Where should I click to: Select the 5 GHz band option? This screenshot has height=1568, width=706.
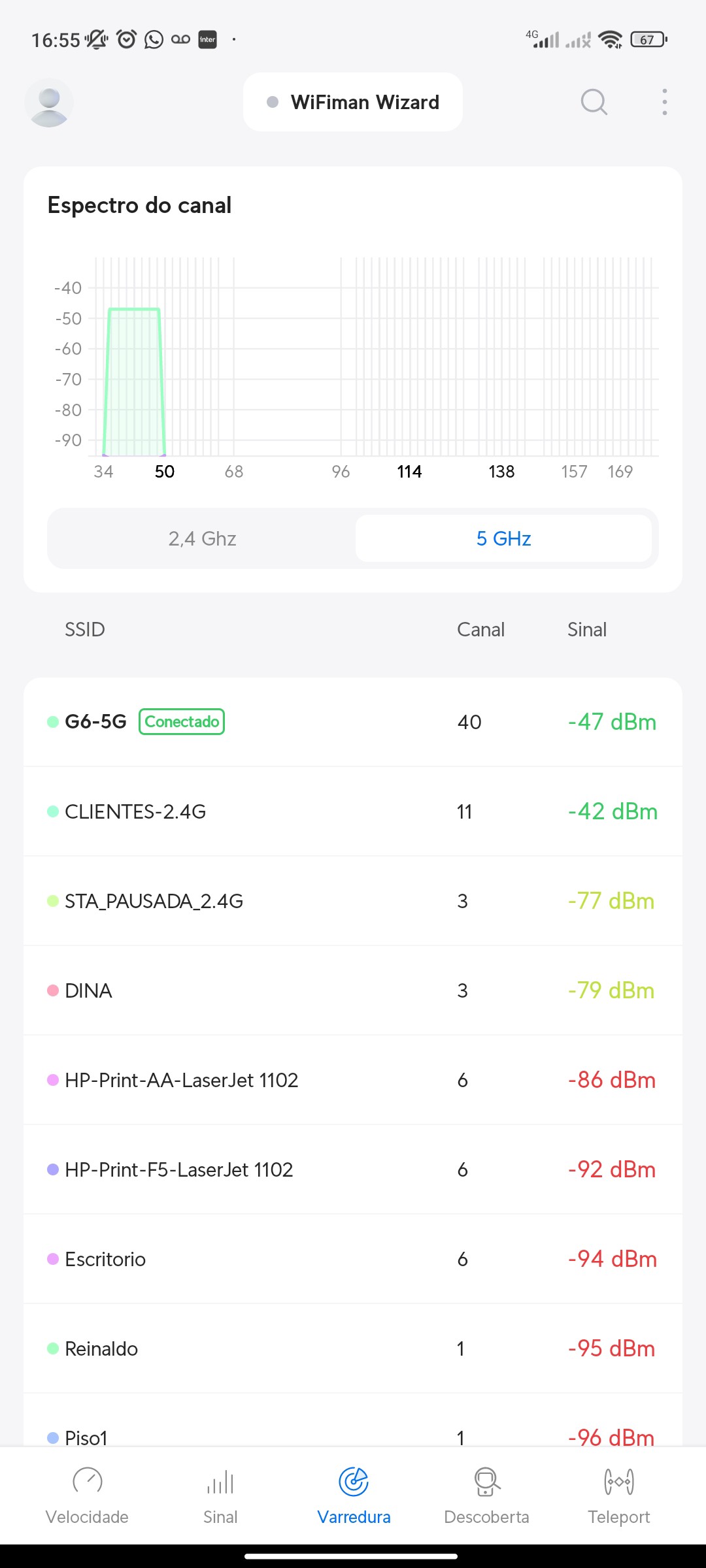coord(503,538)
